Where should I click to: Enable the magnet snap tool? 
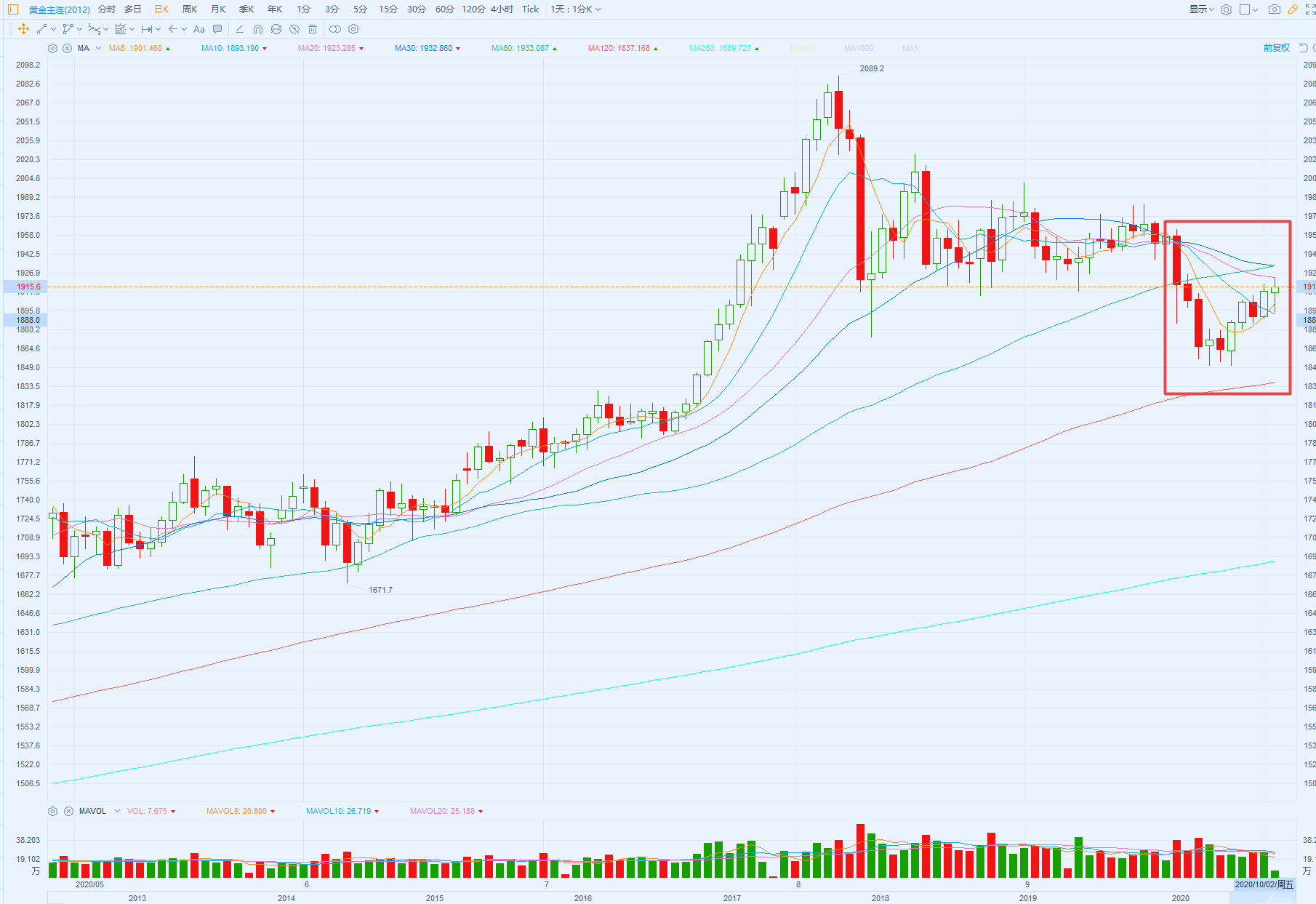point(258,29)
